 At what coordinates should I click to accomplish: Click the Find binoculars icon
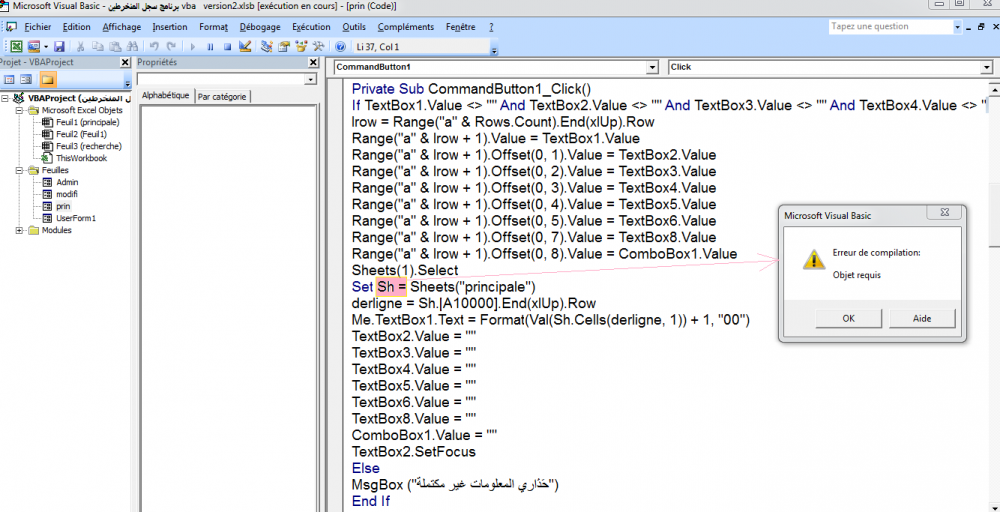coord(132,47)
